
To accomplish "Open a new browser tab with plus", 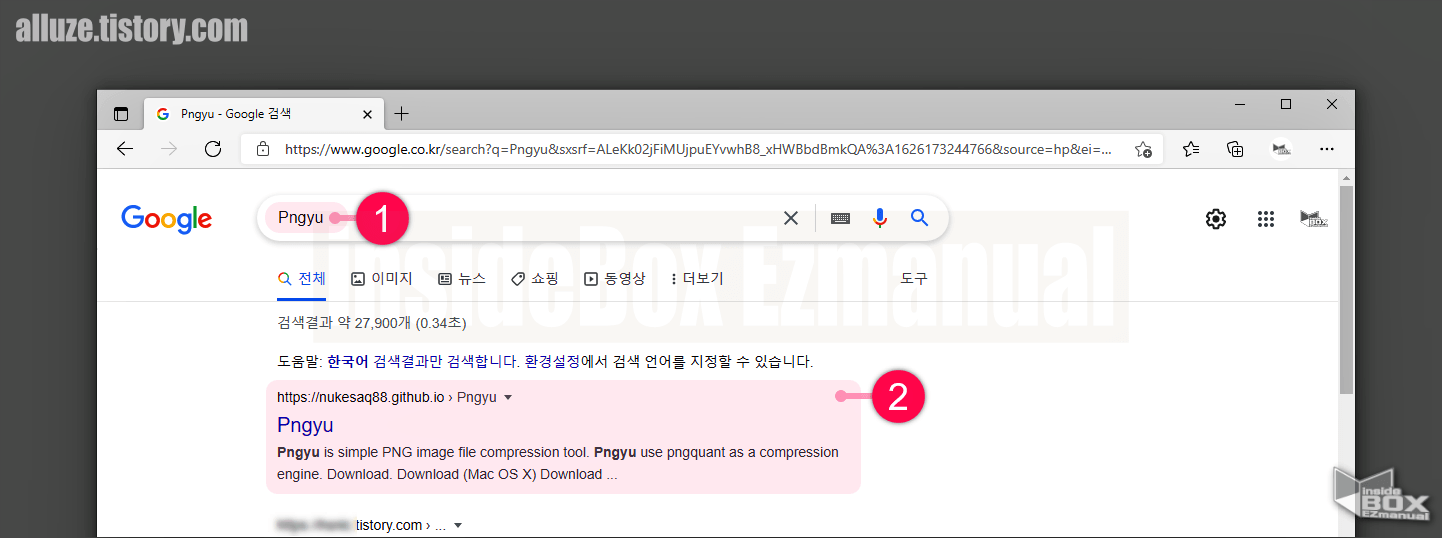I will point(402,114).
